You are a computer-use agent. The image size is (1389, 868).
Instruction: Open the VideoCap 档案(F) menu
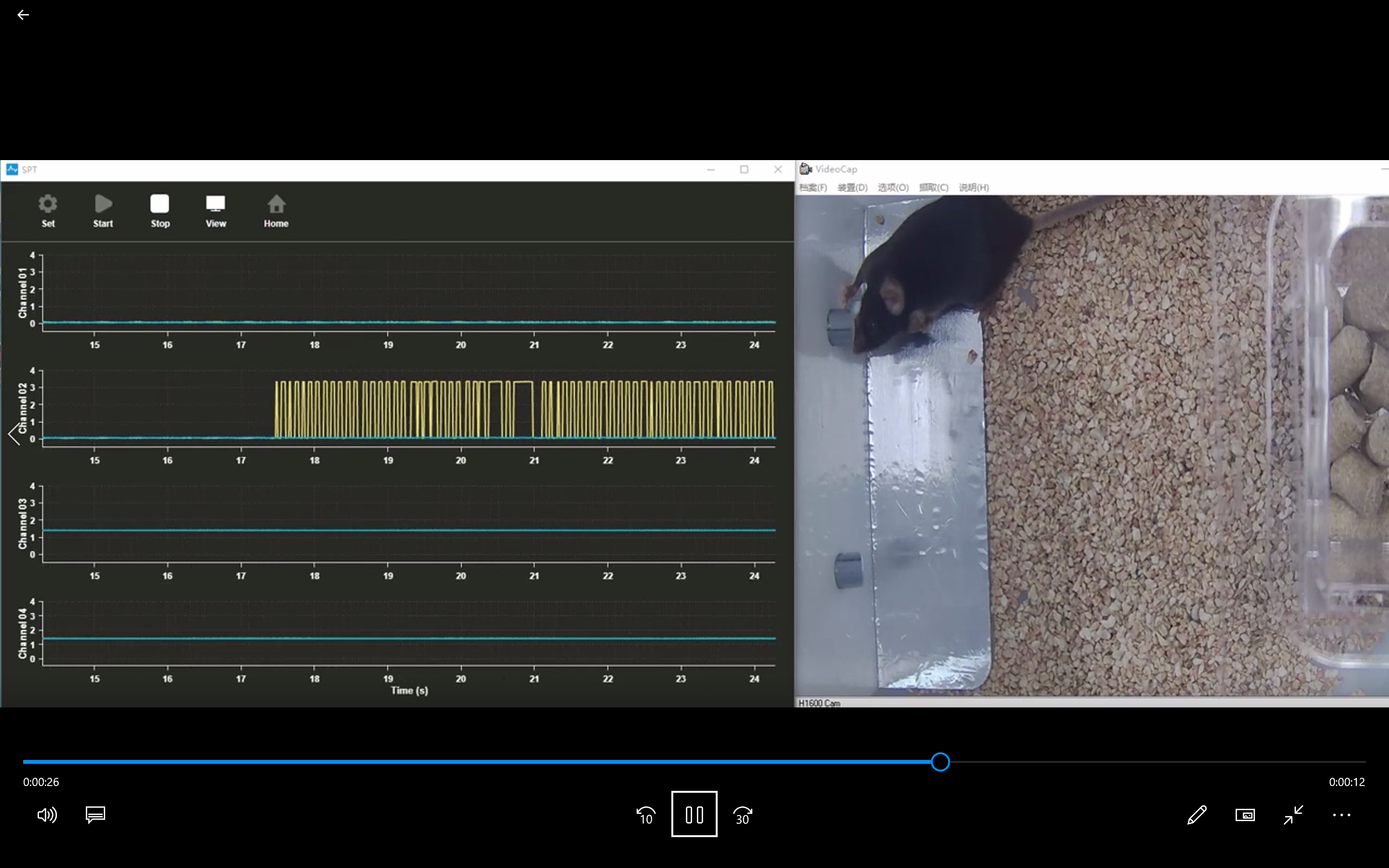click(x=813, y=188)
